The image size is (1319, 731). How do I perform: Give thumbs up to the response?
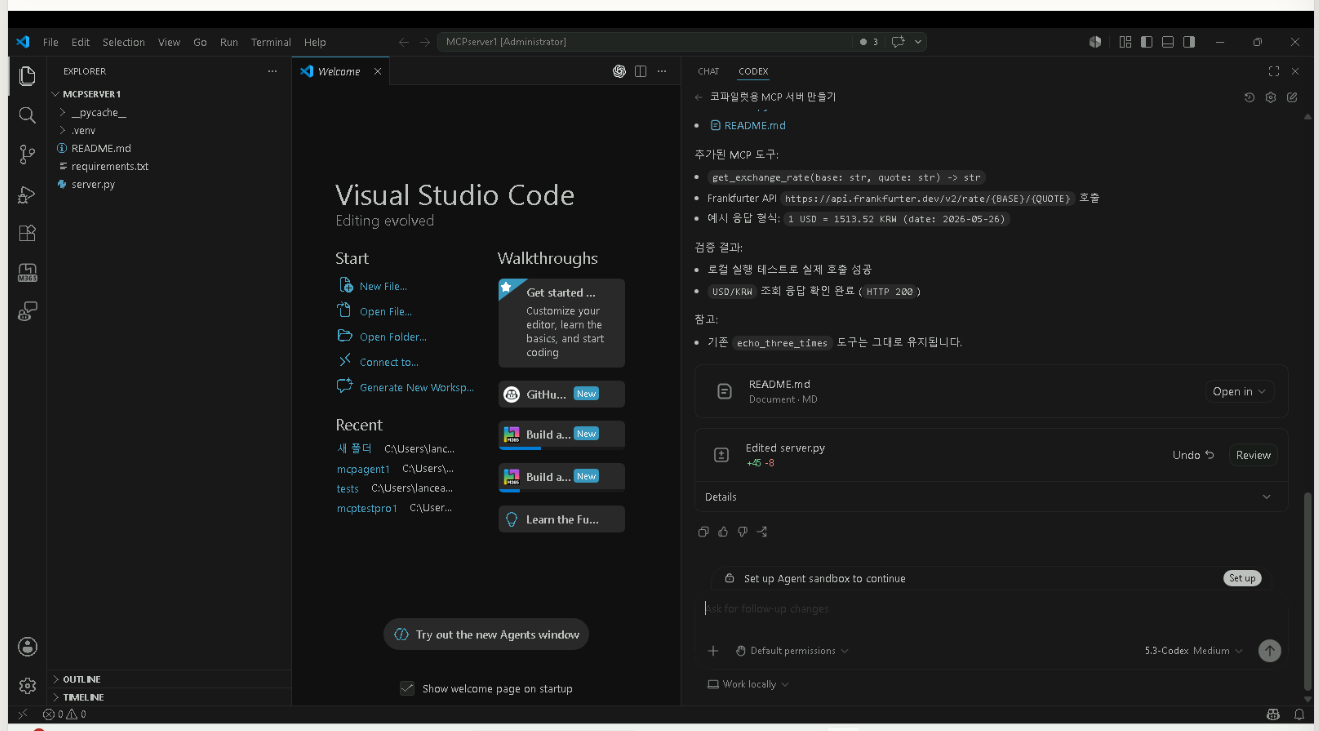click(x=723, y=532)
